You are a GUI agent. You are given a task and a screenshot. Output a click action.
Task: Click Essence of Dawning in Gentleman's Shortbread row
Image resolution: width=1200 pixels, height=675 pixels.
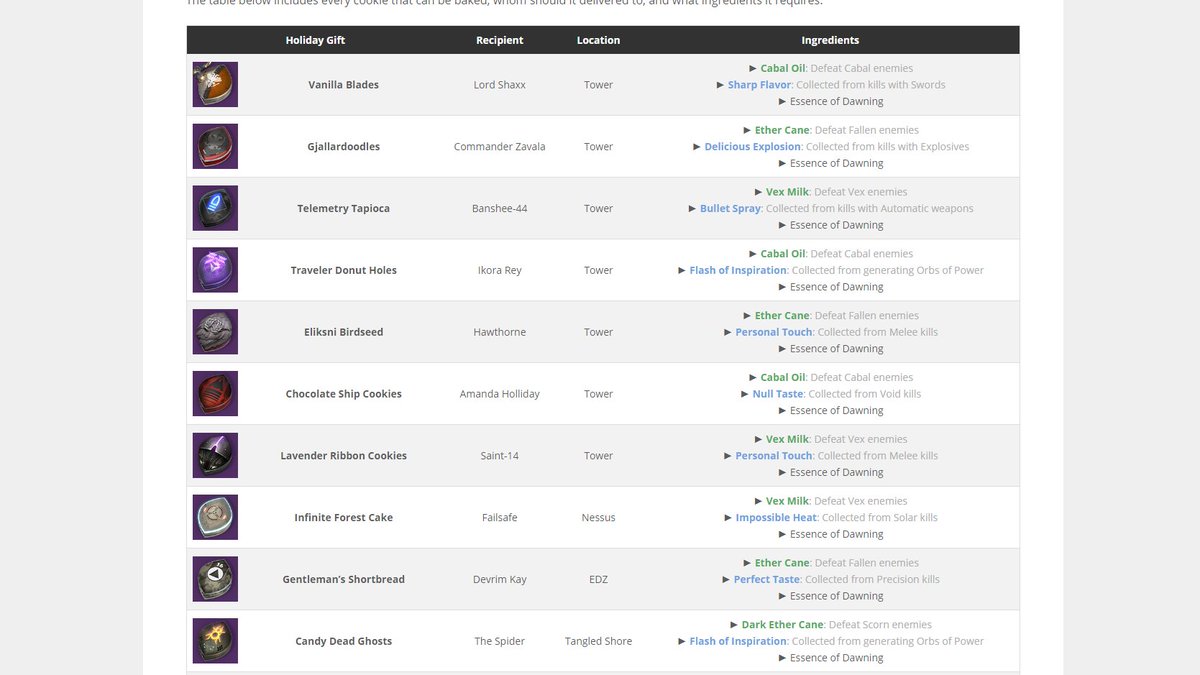pyautogui.click(x=836, y=596)
